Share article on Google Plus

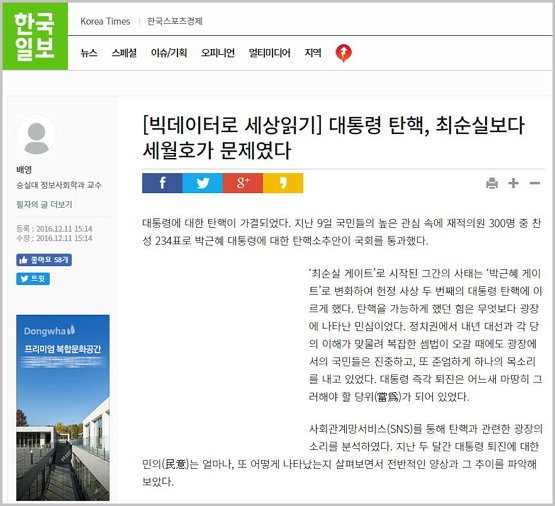tap(243, 183)
